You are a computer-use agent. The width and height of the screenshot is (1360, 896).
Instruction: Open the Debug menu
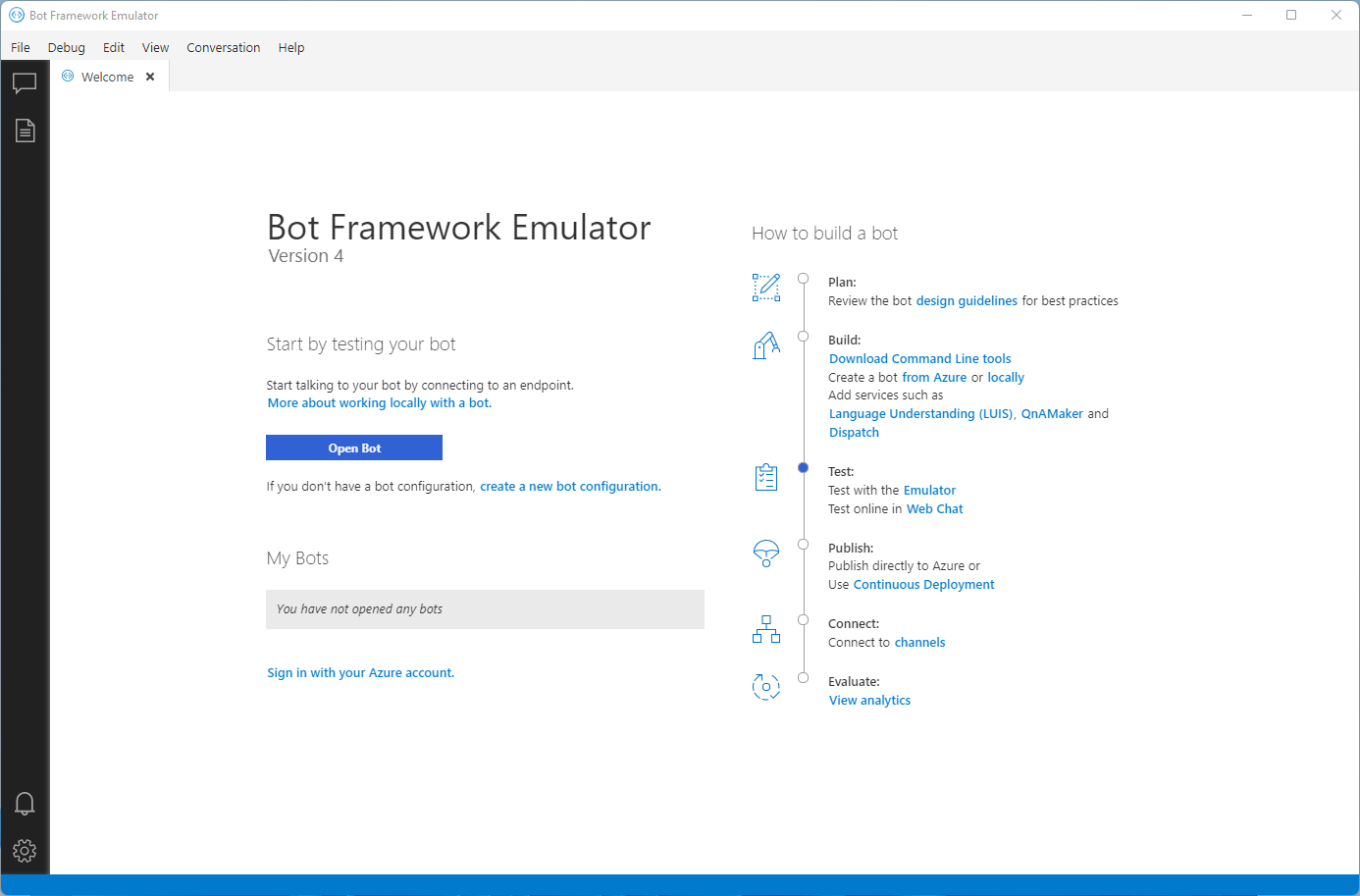[x=67, y=47]
